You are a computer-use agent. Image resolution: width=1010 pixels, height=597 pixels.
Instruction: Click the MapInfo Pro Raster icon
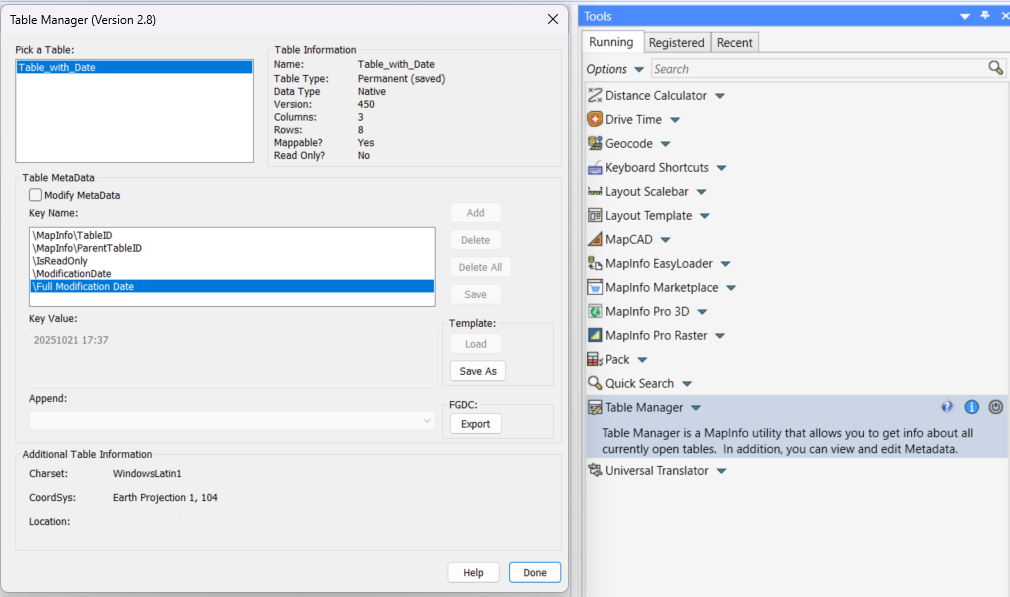(595, 335)
